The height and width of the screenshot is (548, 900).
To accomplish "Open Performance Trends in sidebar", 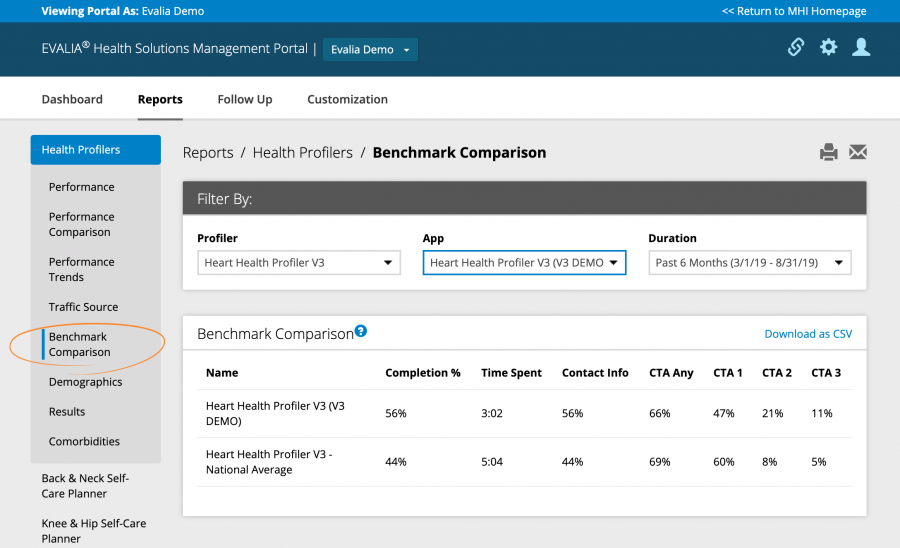I will coord(82,269).
